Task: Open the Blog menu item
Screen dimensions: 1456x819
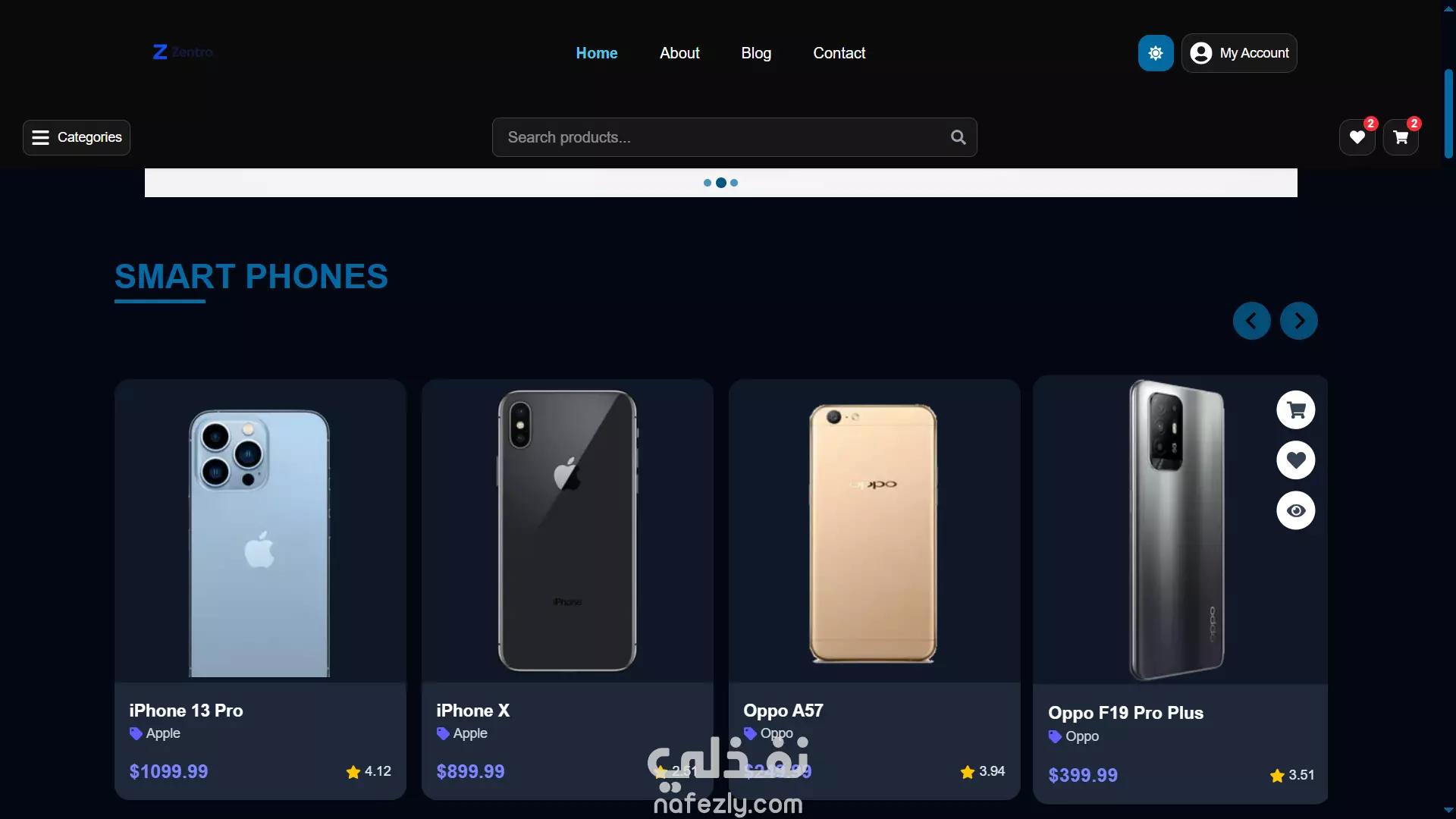Action: [756, 53]
